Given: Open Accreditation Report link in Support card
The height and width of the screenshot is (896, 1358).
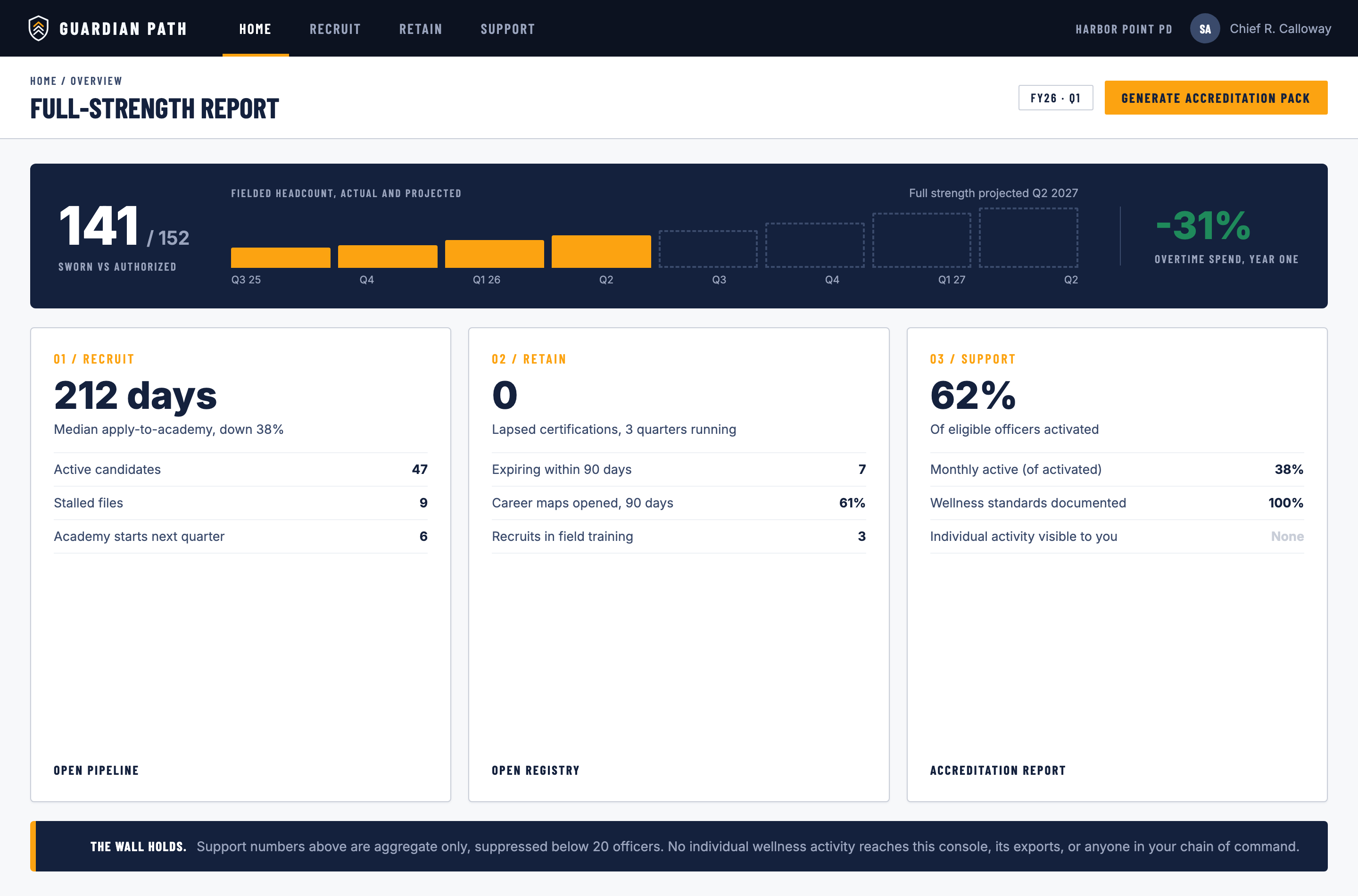Looking at the screenshot, I should coord(997,770).
